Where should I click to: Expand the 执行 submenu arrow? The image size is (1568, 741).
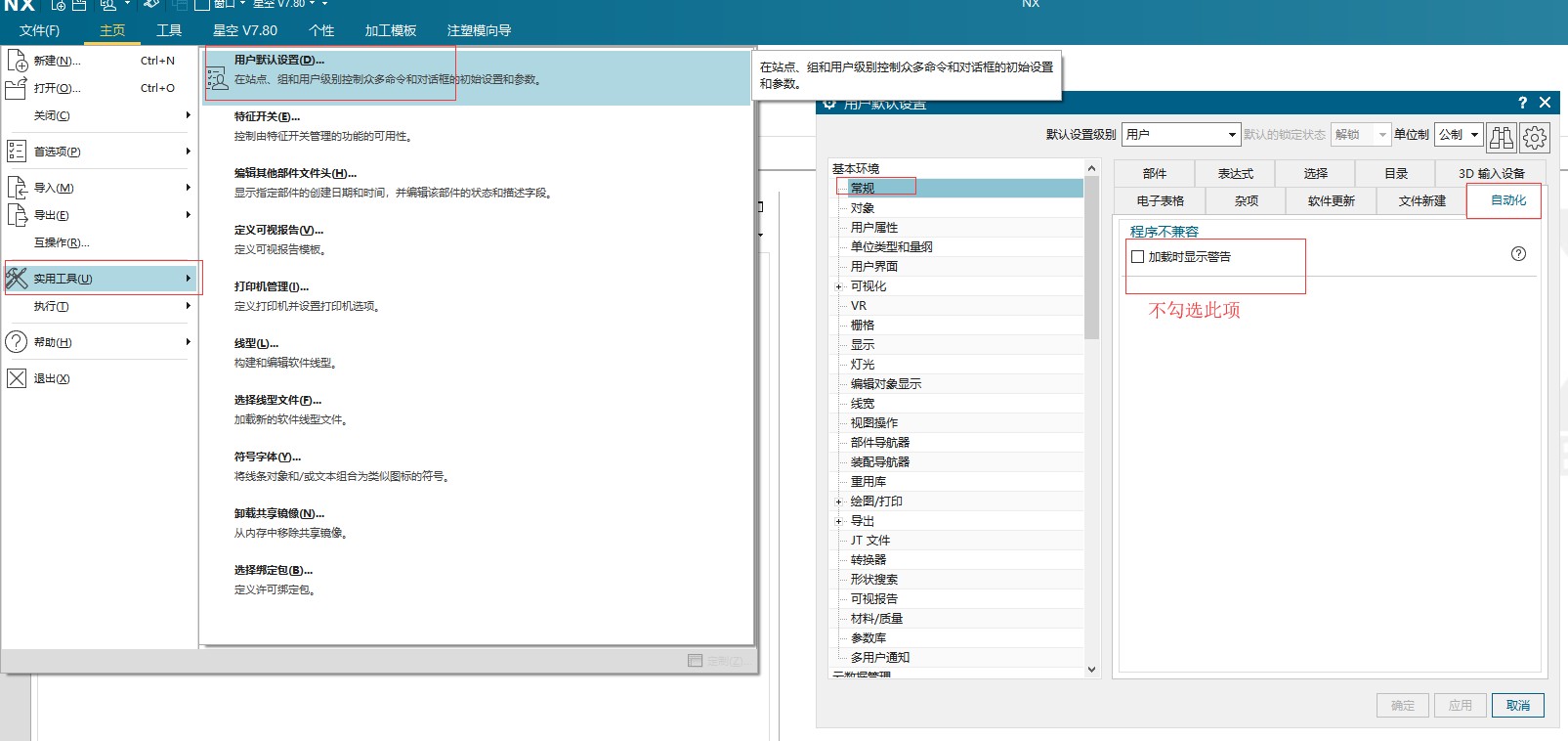click(188, 306)
